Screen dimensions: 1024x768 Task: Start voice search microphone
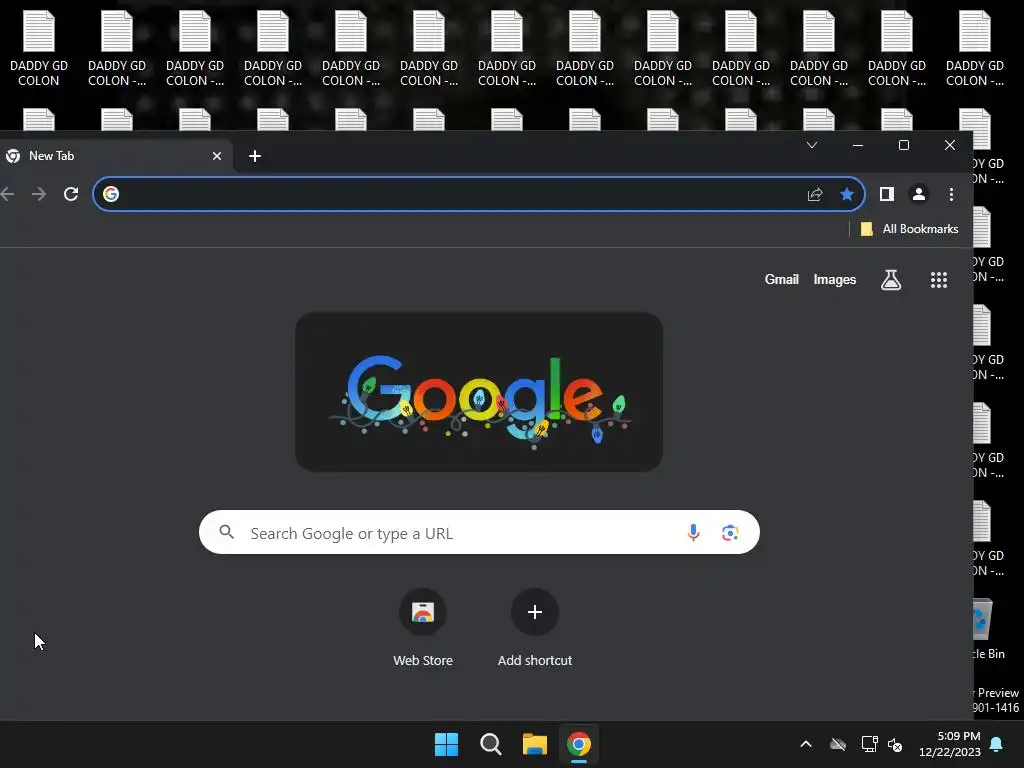click(x=693, y=533)
